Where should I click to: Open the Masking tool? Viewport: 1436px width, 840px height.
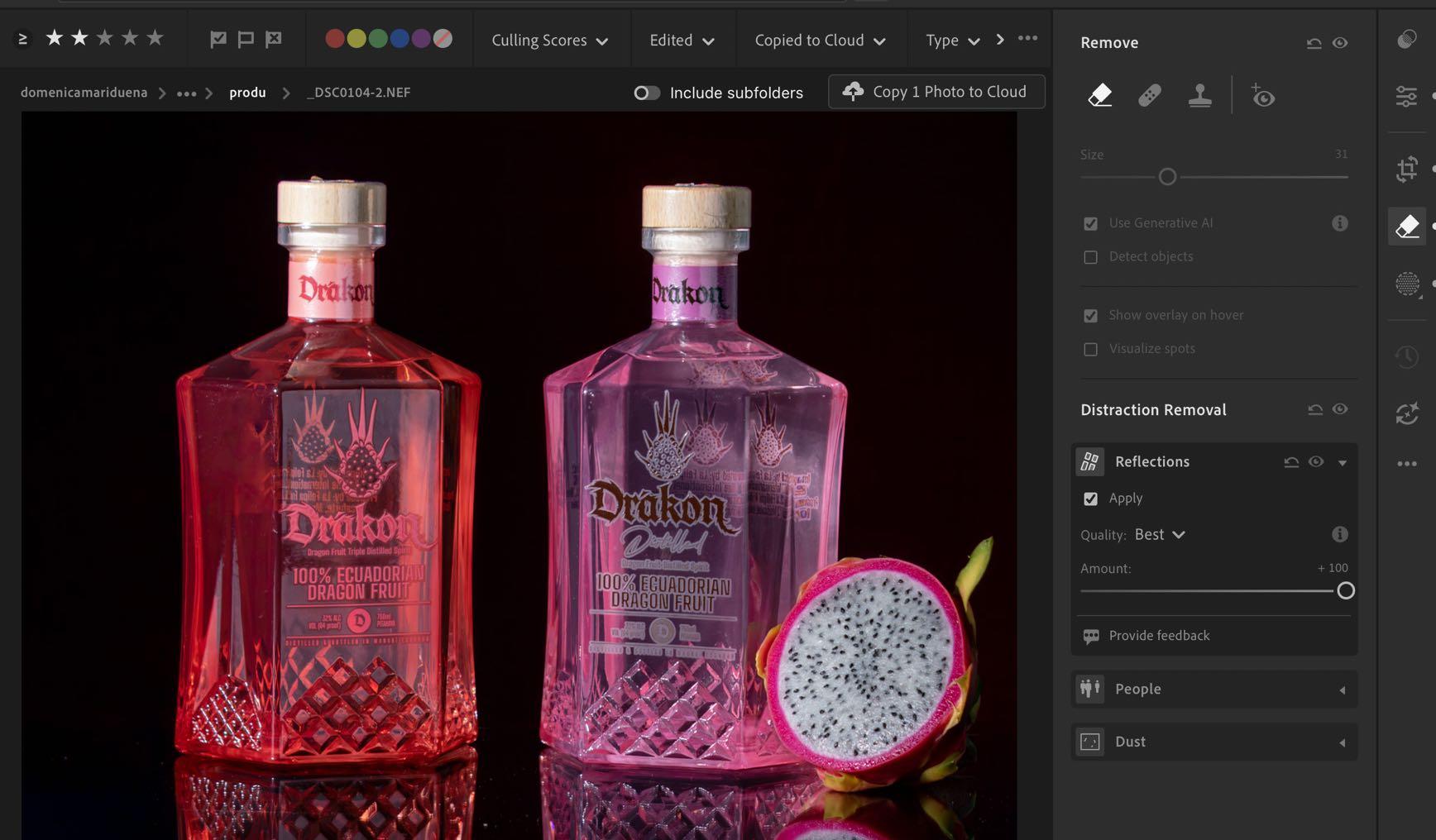[x=1407, y=284]
